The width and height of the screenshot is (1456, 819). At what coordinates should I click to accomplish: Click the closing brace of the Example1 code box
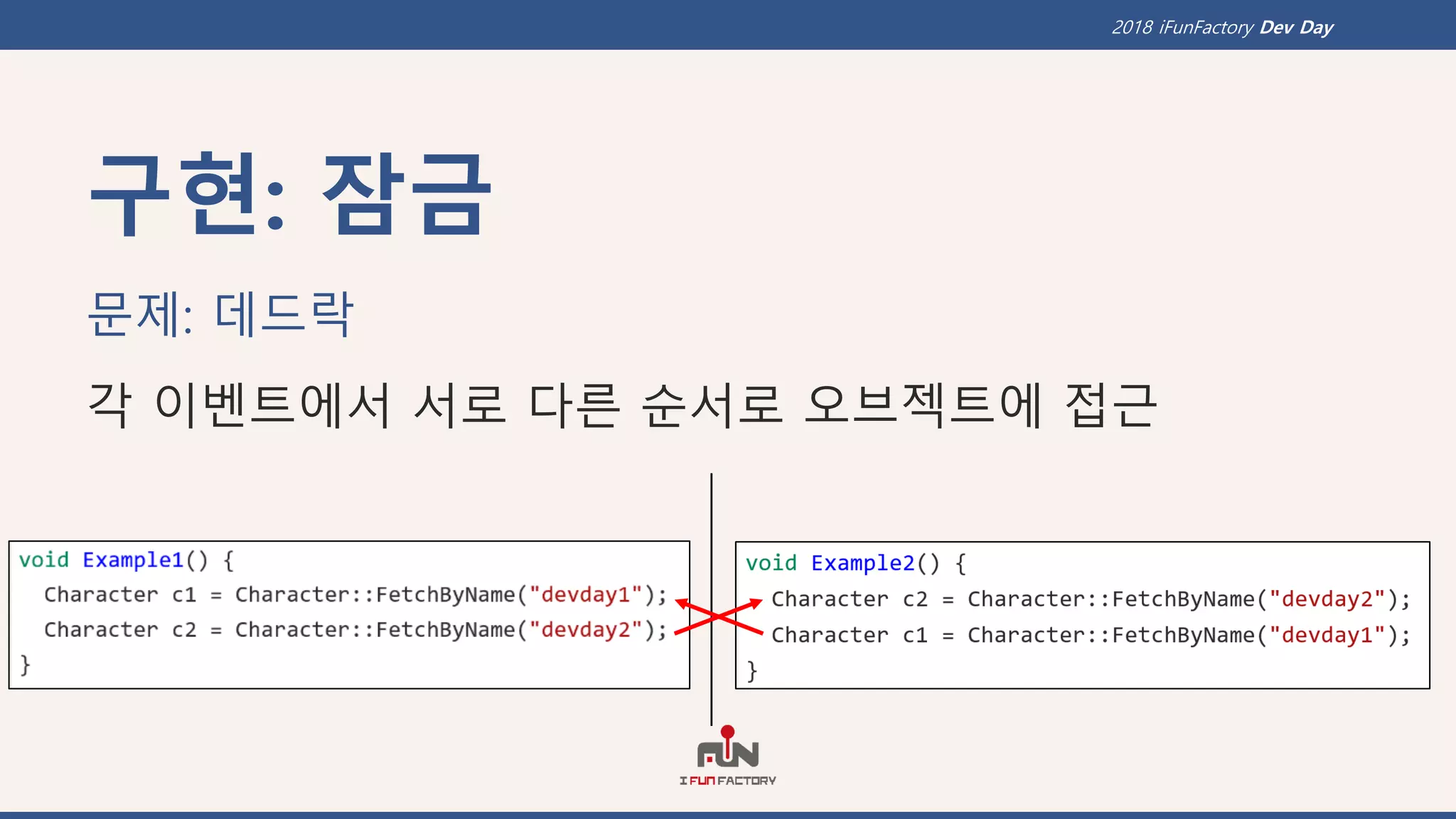[26, 665]
